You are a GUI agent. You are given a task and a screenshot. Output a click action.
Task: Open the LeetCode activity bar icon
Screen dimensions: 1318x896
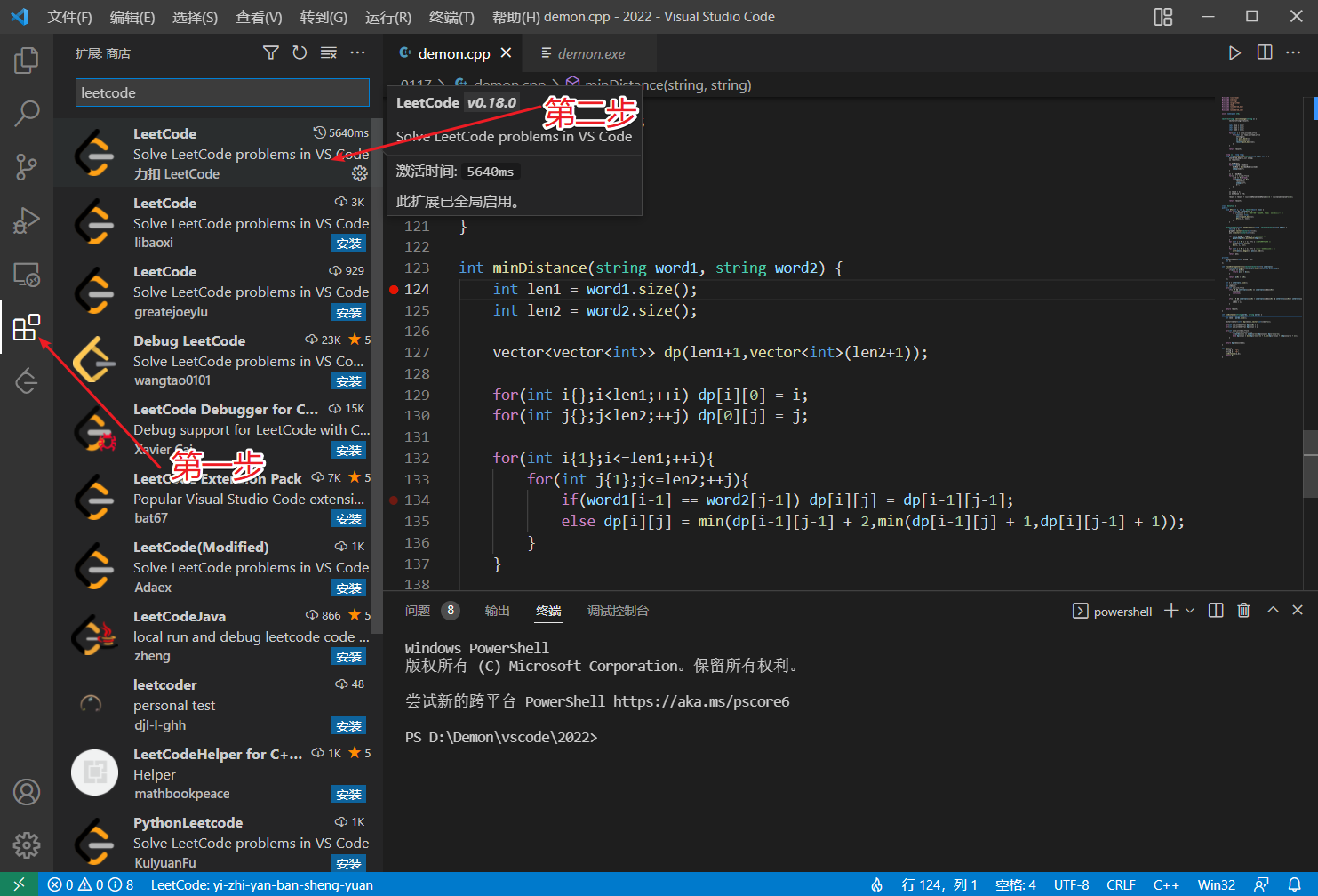point(27,381)
